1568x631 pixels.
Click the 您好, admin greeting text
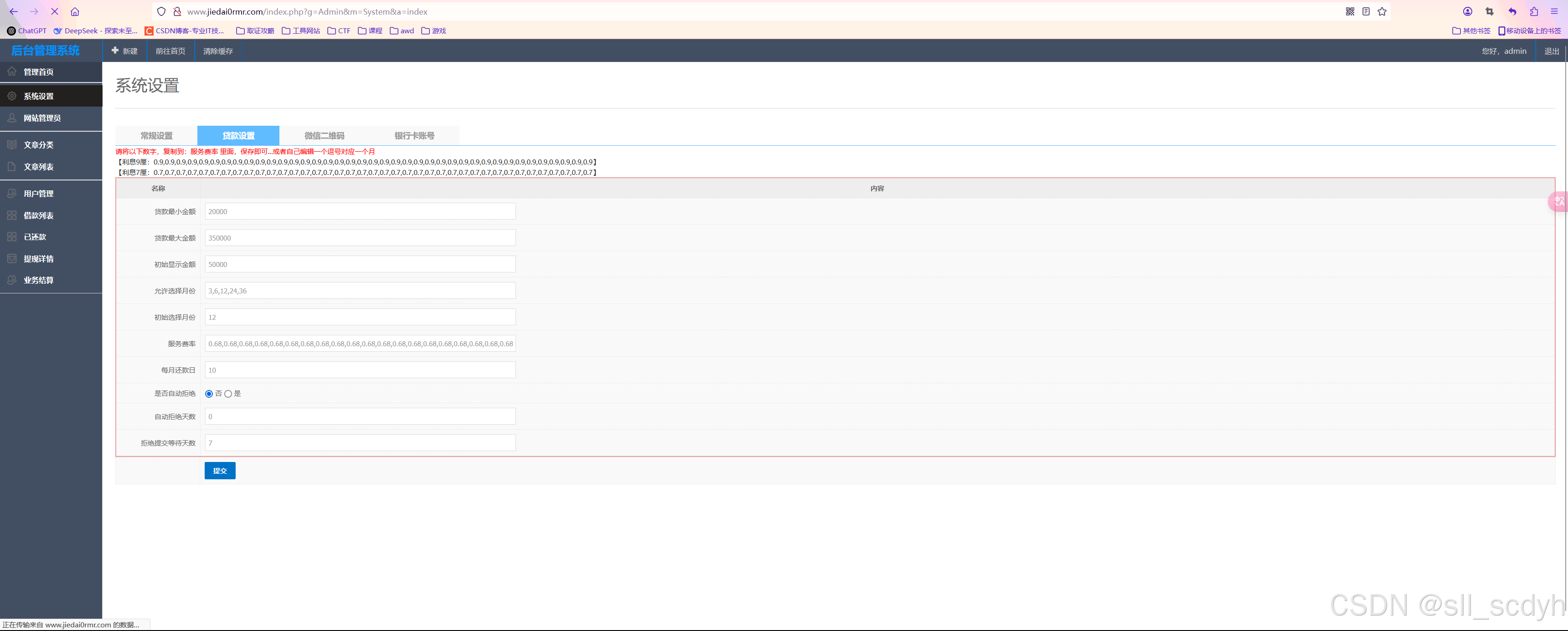(1503, 51)
